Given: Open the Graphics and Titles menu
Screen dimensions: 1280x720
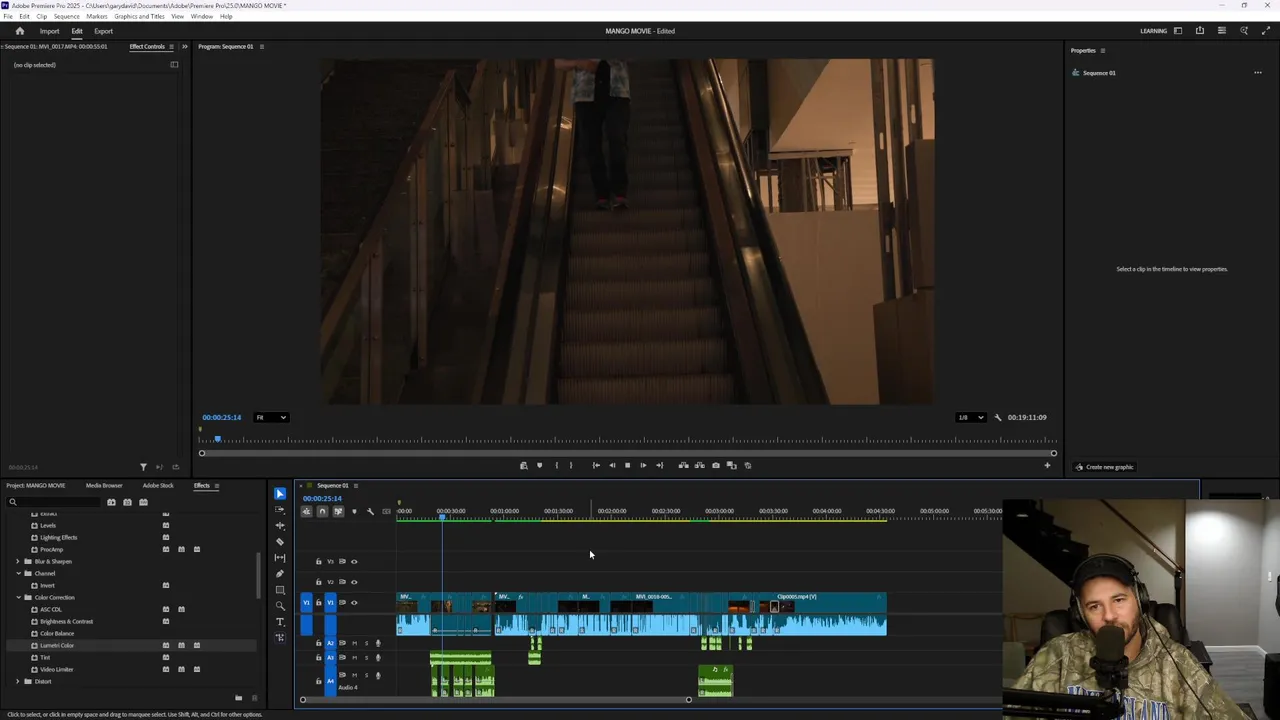Looking at the screenshot, I should point(140,17).
